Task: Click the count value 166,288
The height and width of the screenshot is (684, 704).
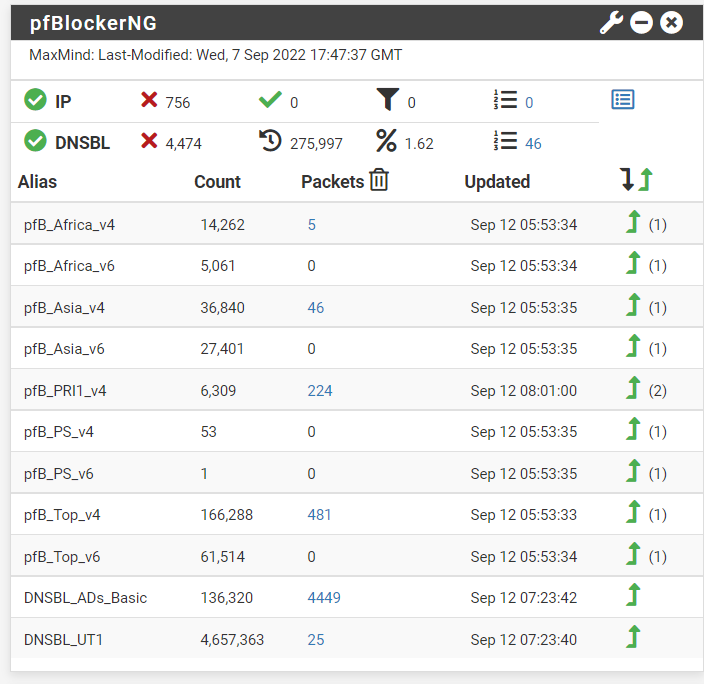Action: pos(227,515)
